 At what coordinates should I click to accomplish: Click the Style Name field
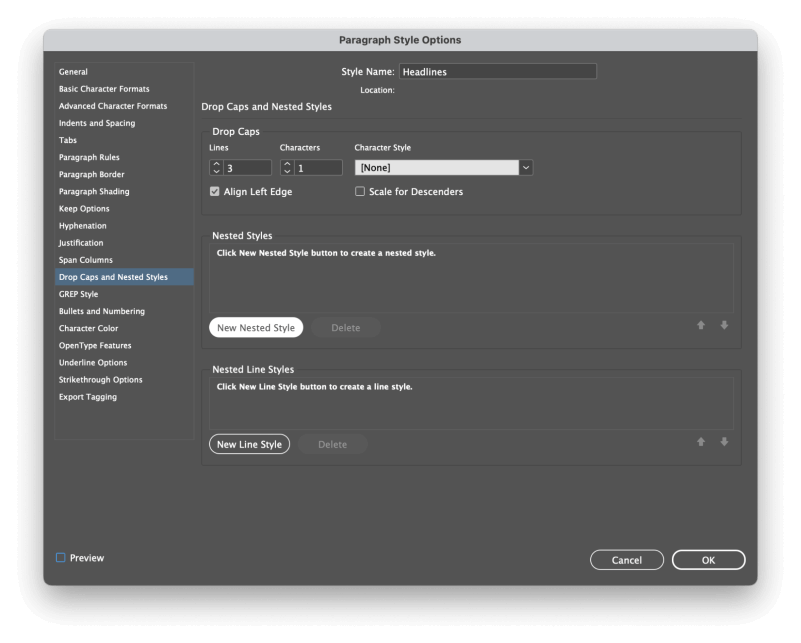498,72
